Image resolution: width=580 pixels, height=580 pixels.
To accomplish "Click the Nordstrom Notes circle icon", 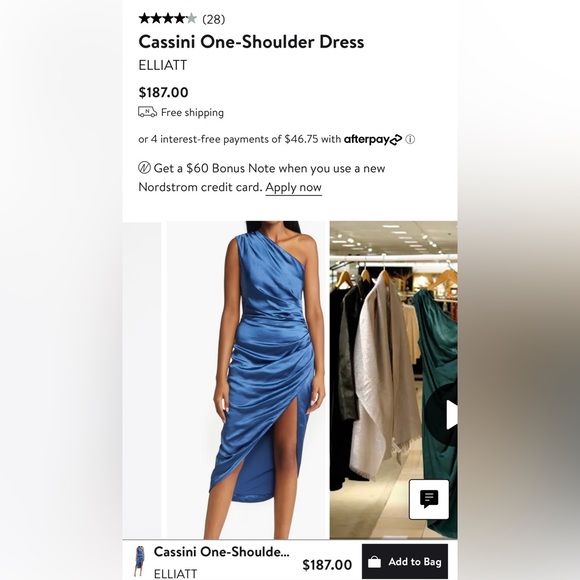I will [144, 168].
